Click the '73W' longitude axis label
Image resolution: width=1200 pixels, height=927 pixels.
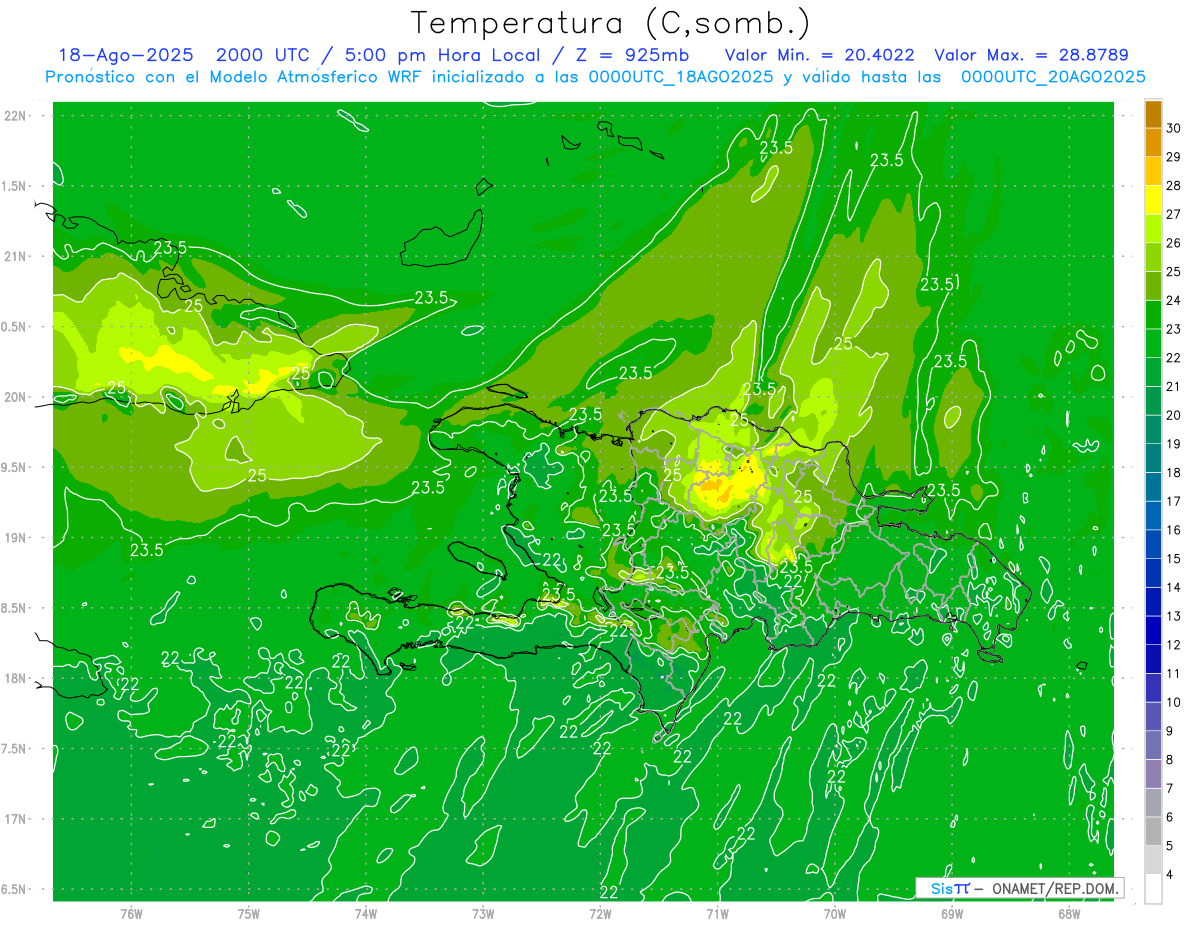483,913
